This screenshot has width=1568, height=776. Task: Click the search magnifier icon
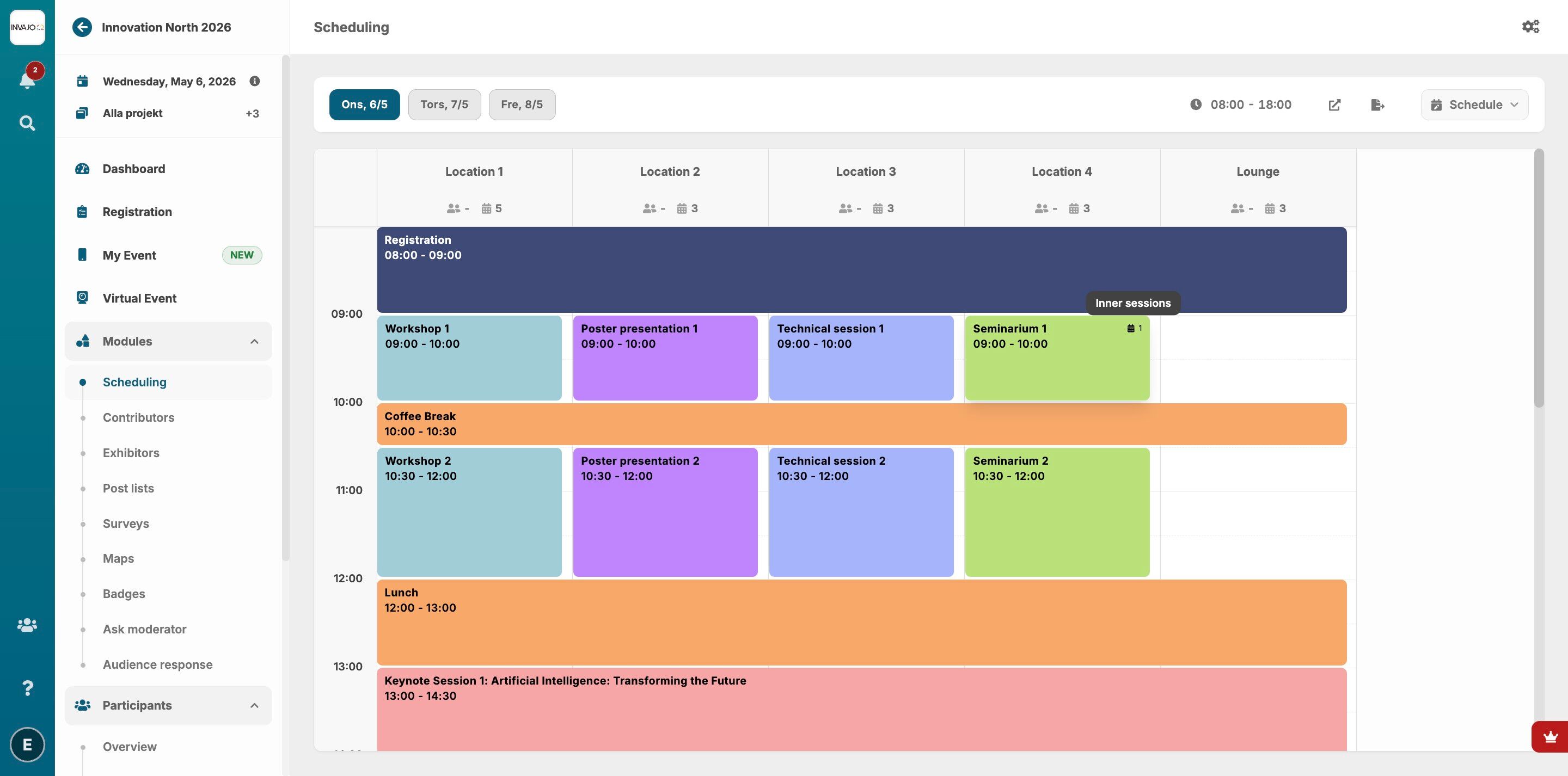click(x=27, y=124)
